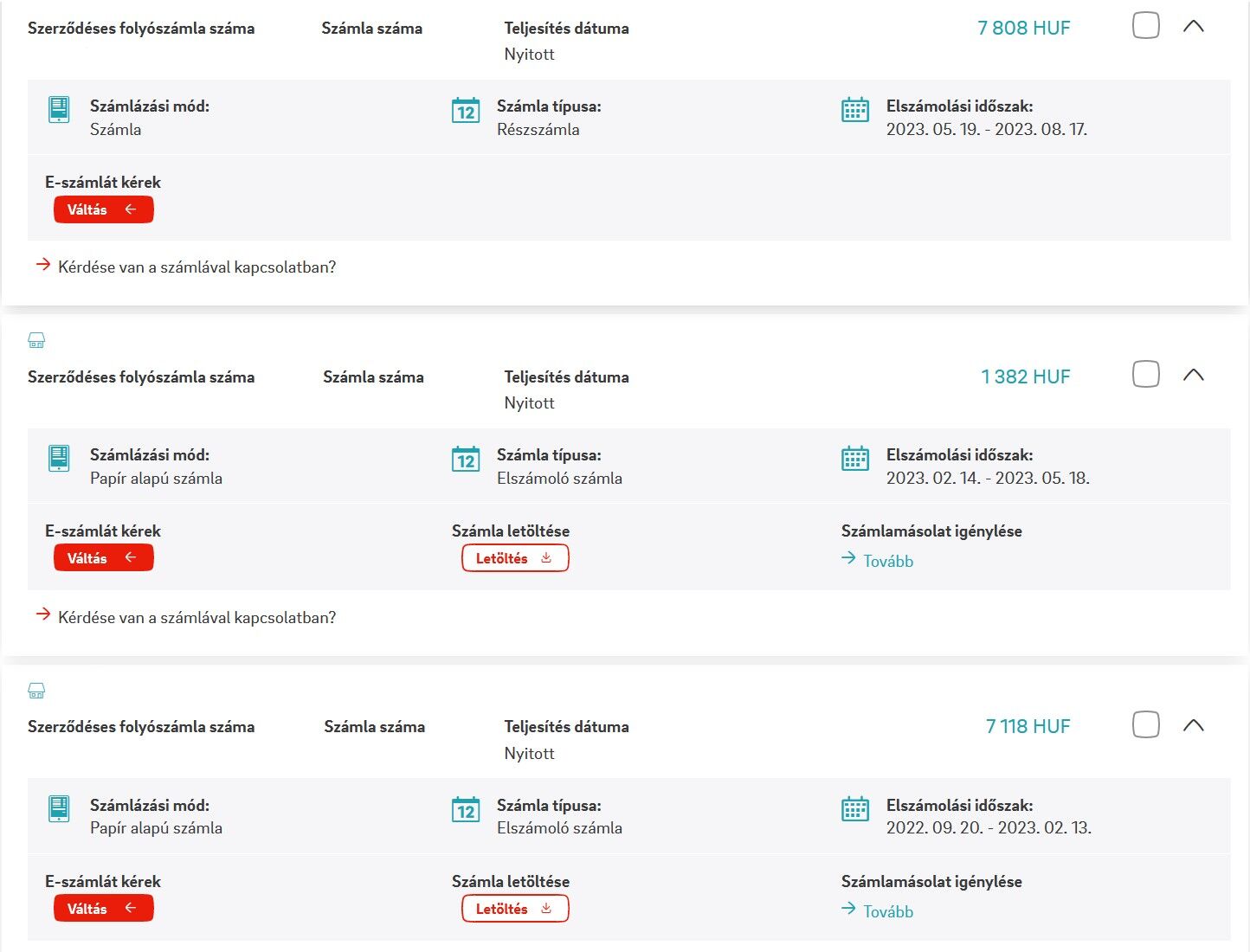1250x952 pixels.
Task: Click Váltás to switch 7 118 HUF invoice to e-számla
Action: (104, 909)
